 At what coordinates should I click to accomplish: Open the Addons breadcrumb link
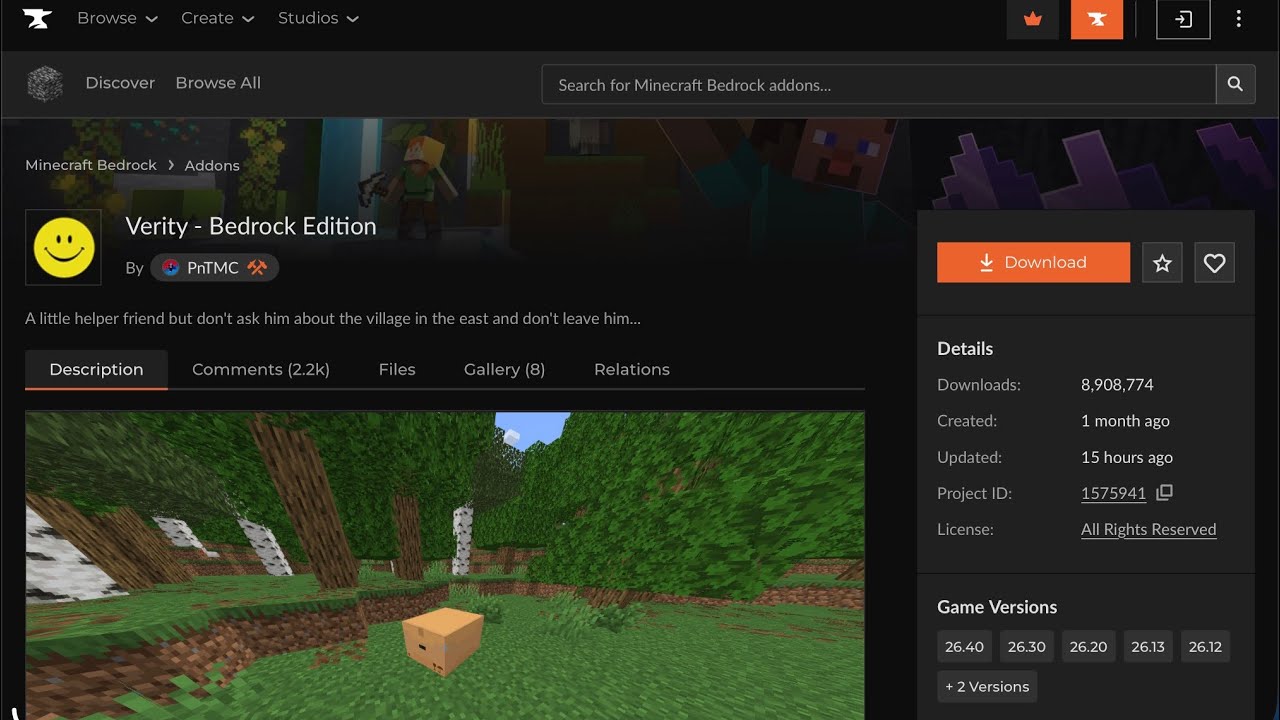click(x=212, y=165)
